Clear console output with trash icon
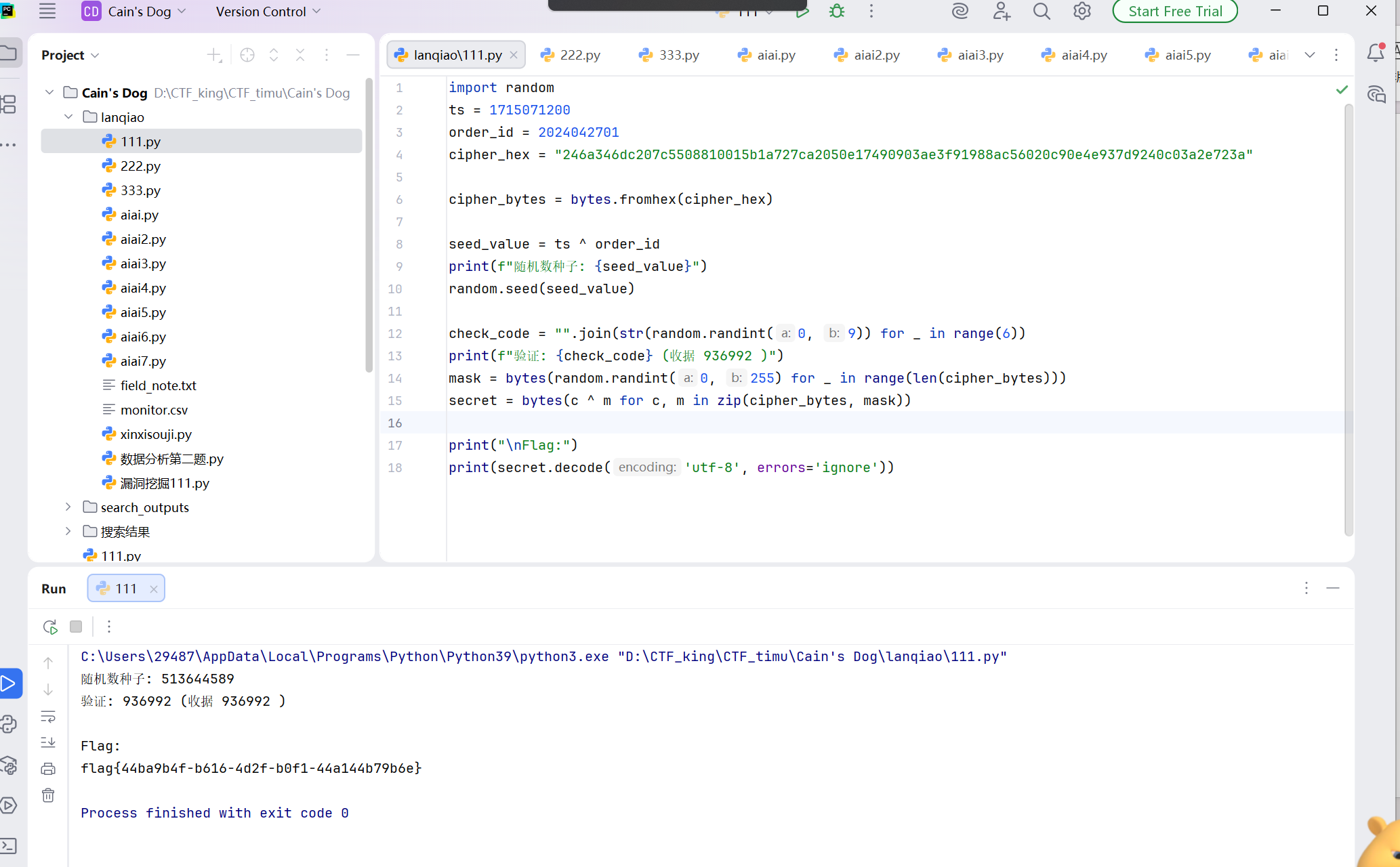Screen dimensions: 1400x867 [x=48, y=795]
